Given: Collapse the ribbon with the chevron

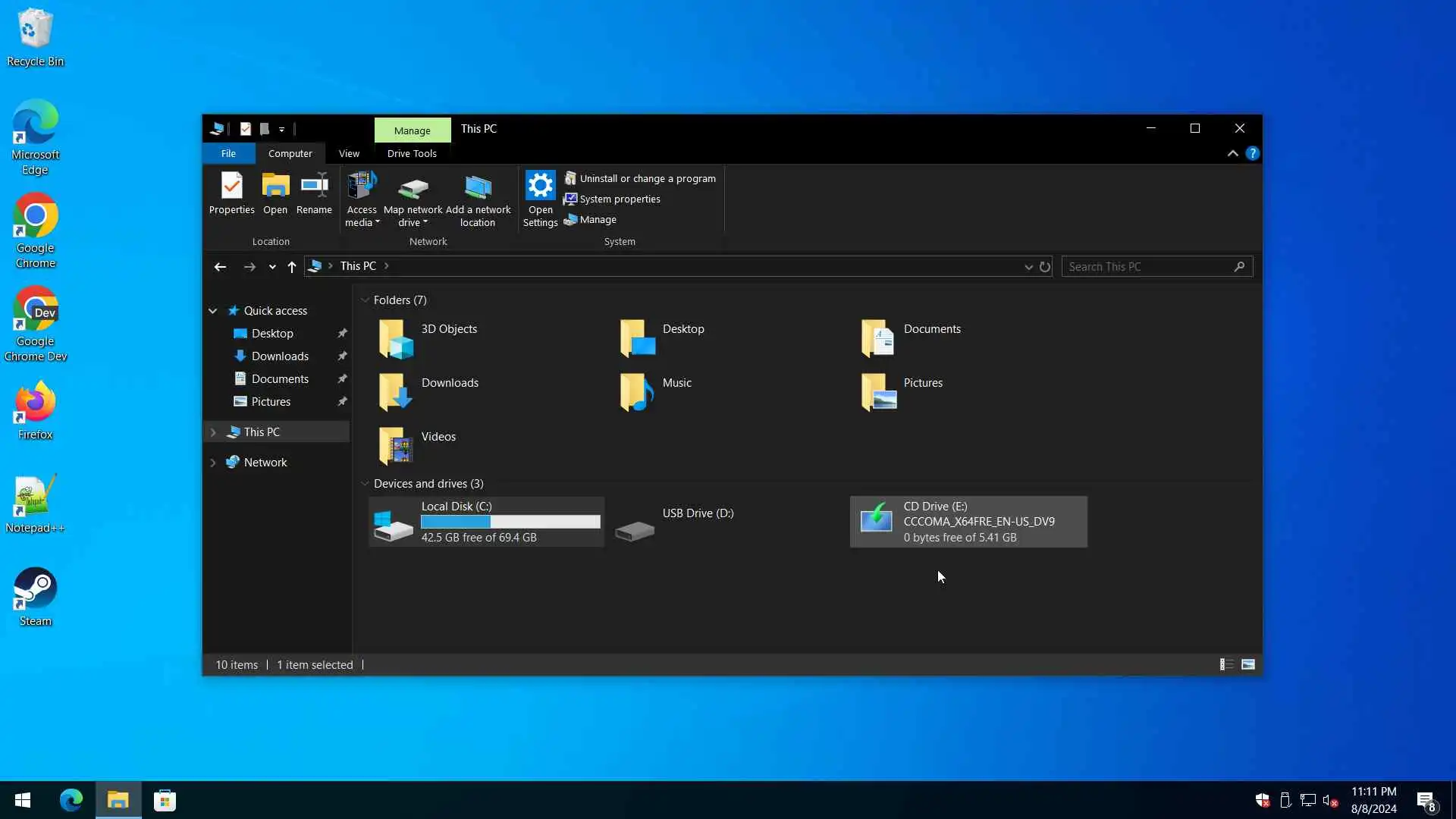Looking at the screenshot, I should tap(1232, 154).
